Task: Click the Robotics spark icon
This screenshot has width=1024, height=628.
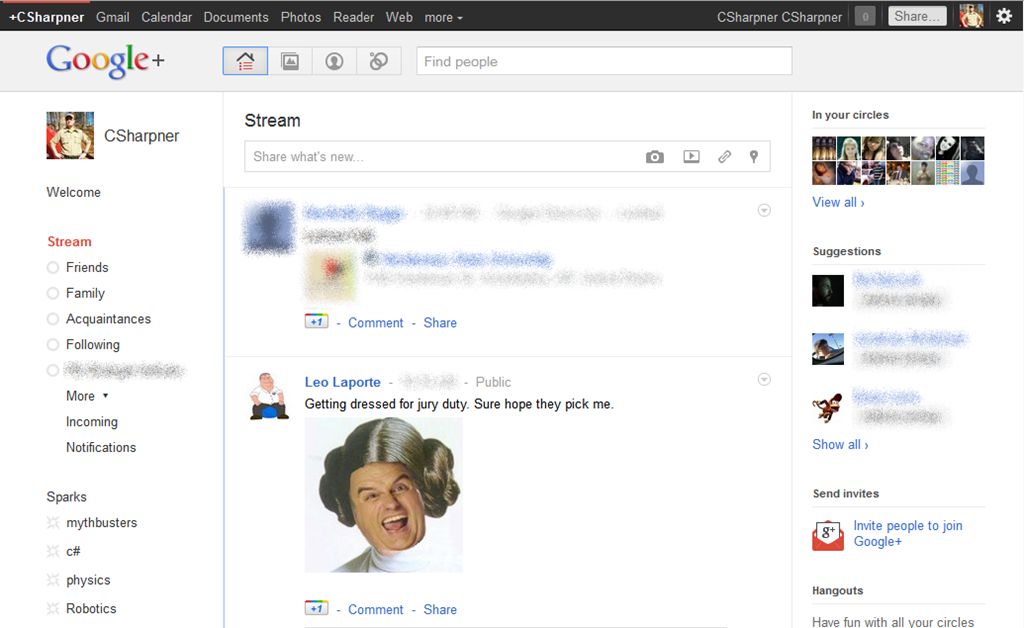Action: click(x=53, y=608)
